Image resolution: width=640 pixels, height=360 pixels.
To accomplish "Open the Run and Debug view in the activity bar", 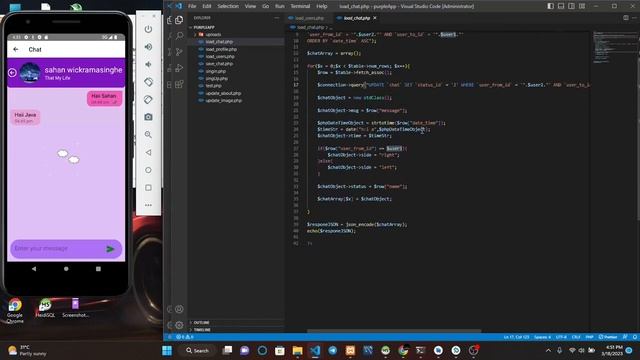I will (x=179, y=68).
